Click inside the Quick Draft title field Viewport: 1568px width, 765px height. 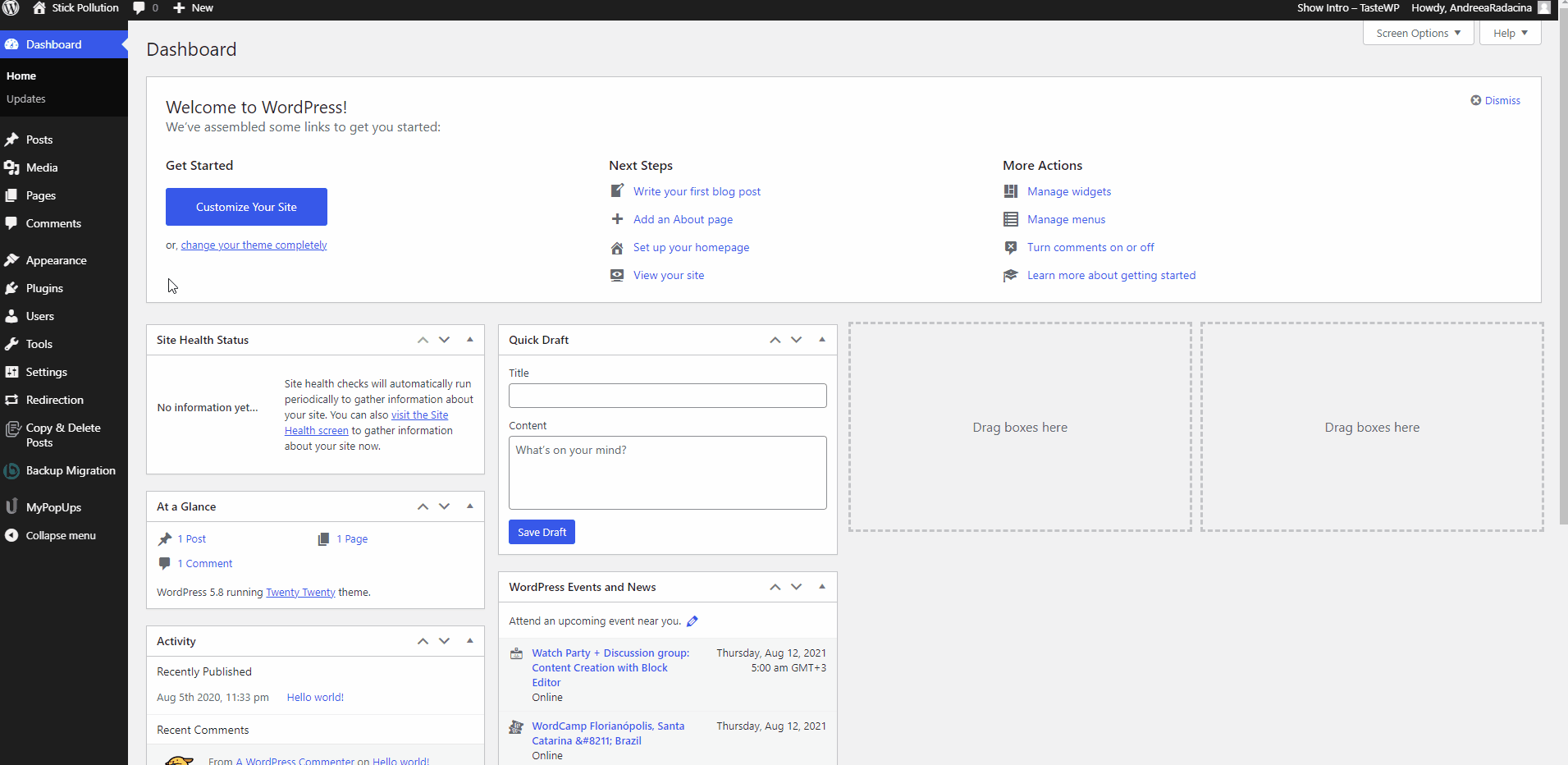667,396
